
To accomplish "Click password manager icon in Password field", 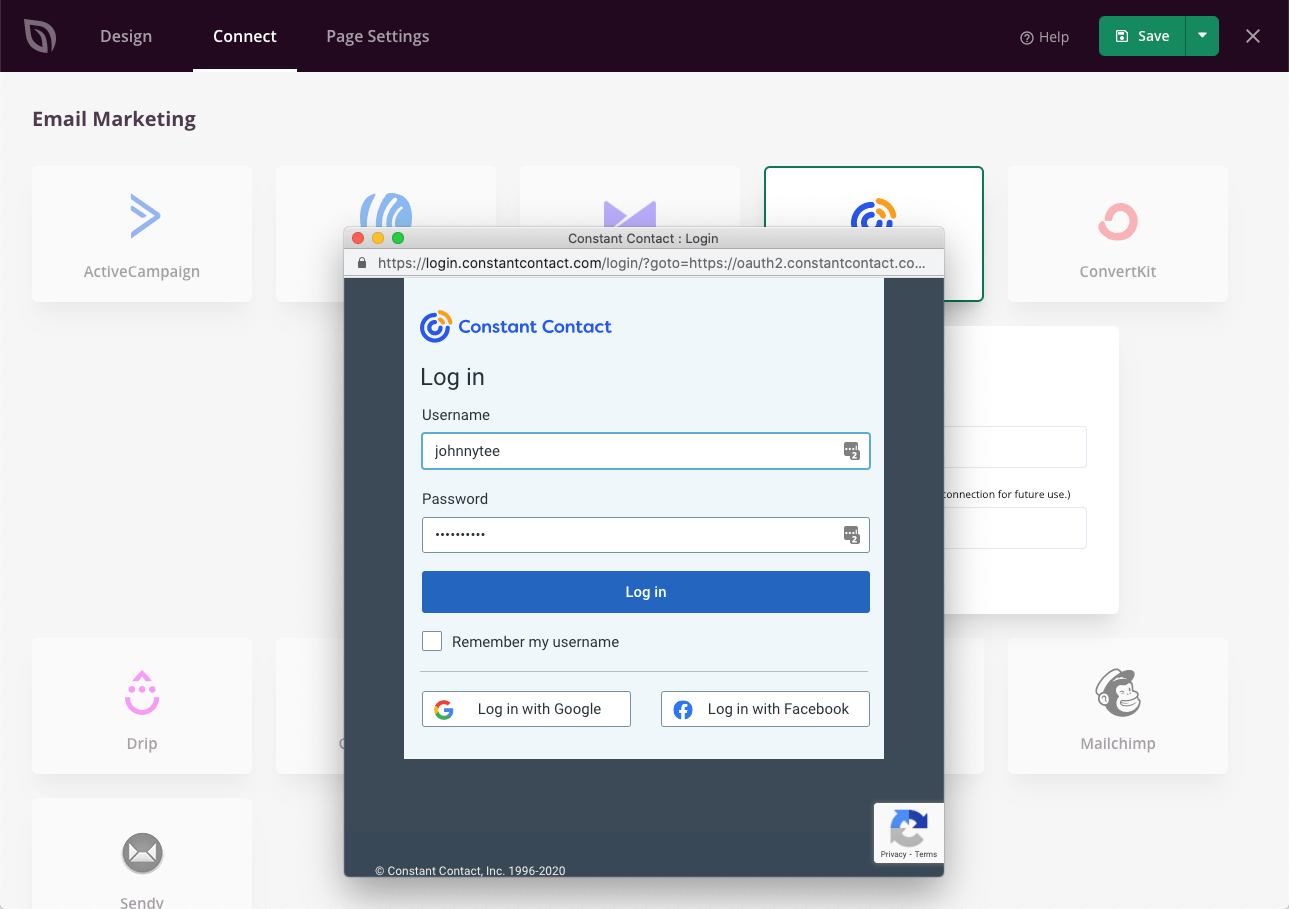I will pyautogui.click(x=851, y=535).
